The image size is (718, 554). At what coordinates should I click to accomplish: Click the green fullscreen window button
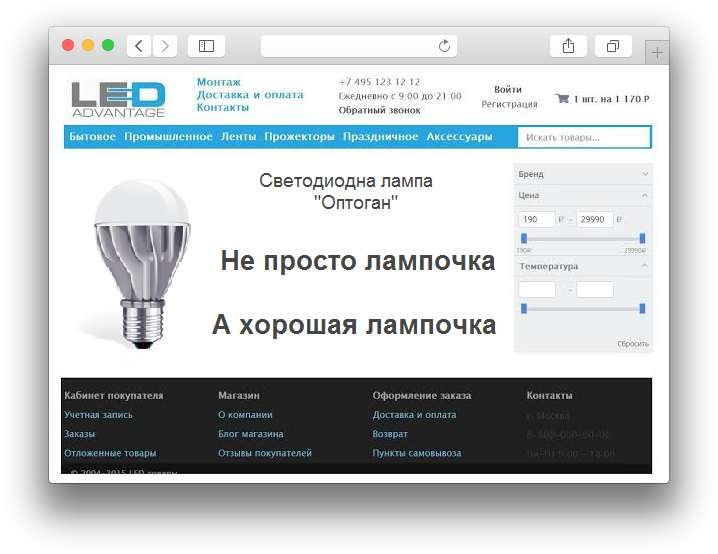point(108,45)
